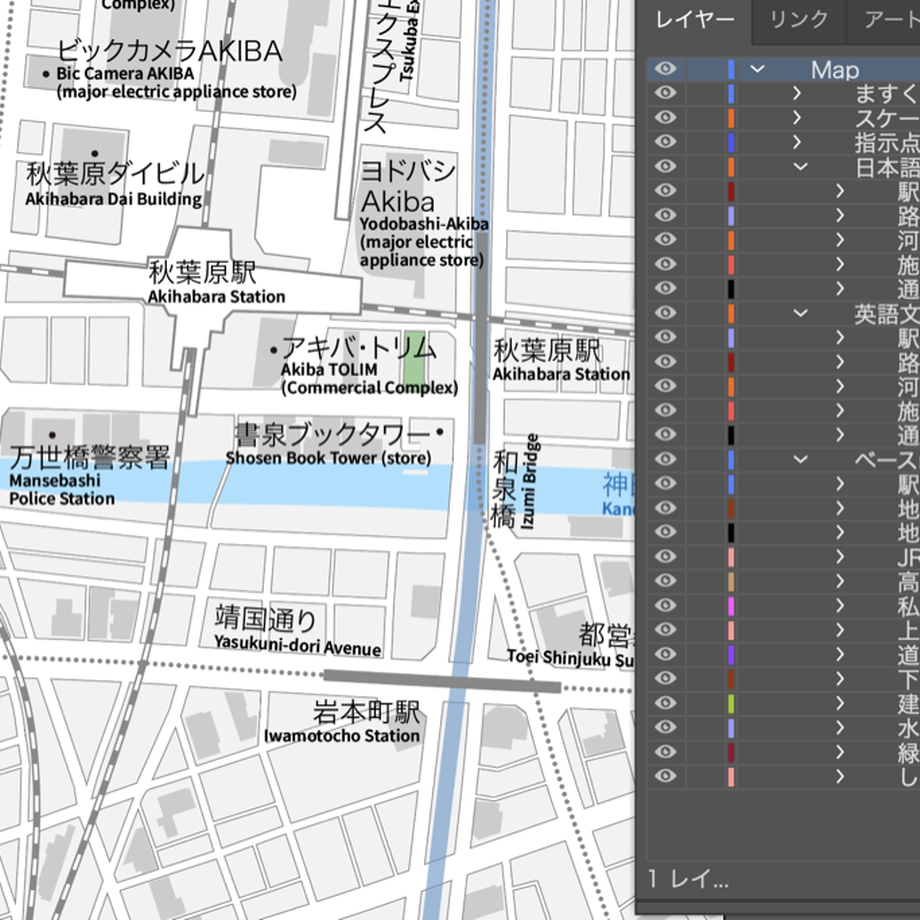Hide the 緑 sublayer
The height and width of the screenshot is (920, 920).
tap(665, 752)
